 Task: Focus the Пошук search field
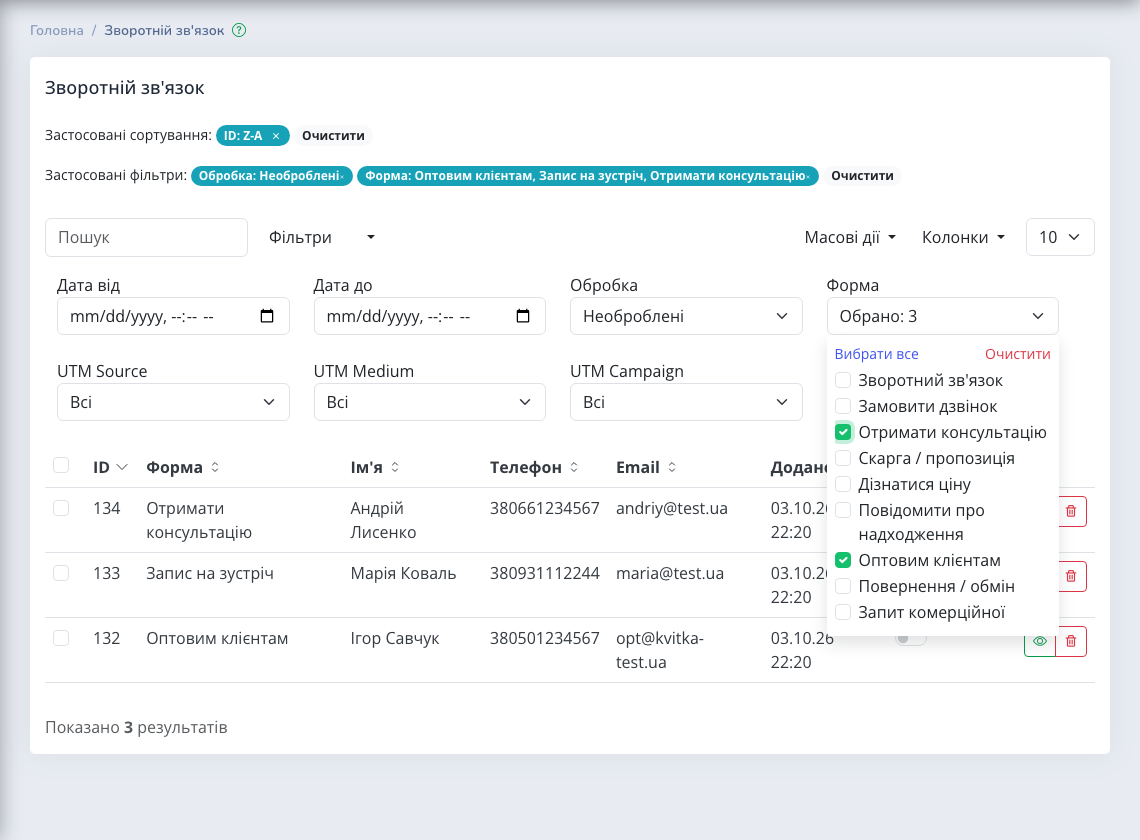pyautogui.click(x=146, y=238)
